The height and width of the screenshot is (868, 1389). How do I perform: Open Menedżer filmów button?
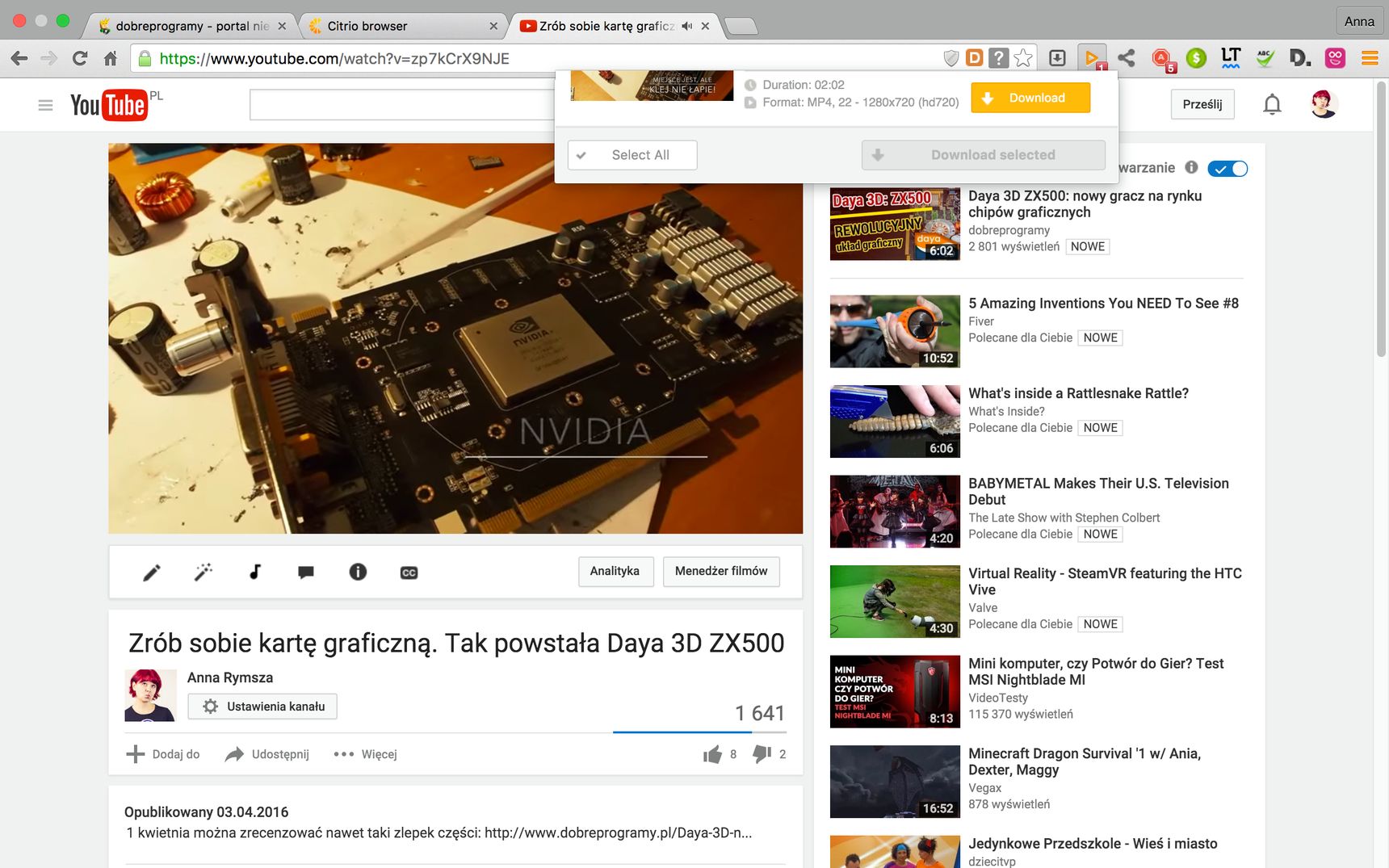pyautogui.click(x=721, y=571)
